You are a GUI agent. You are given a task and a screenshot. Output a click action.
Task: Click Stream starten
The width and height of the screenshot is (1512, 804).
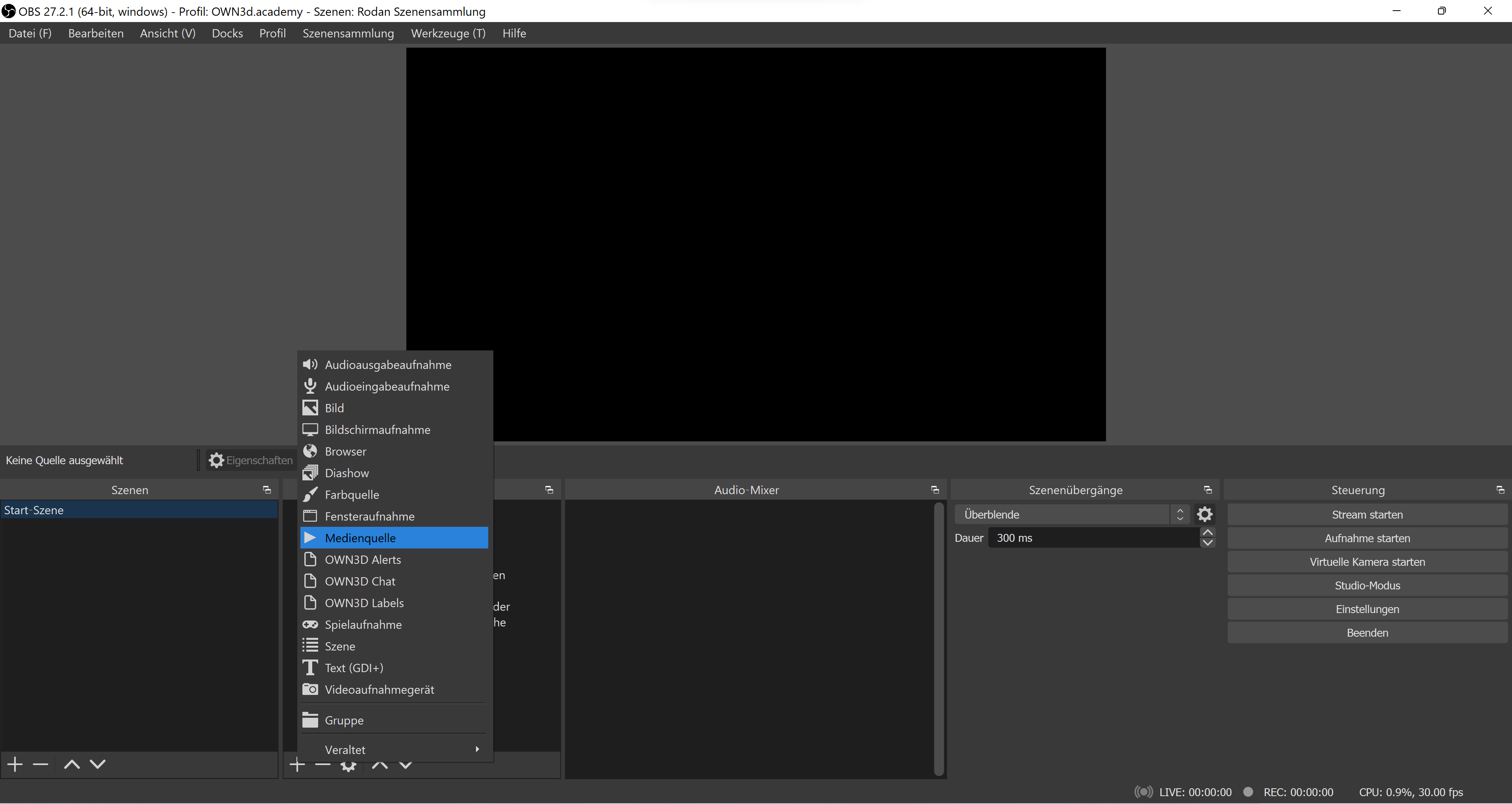1366,514
